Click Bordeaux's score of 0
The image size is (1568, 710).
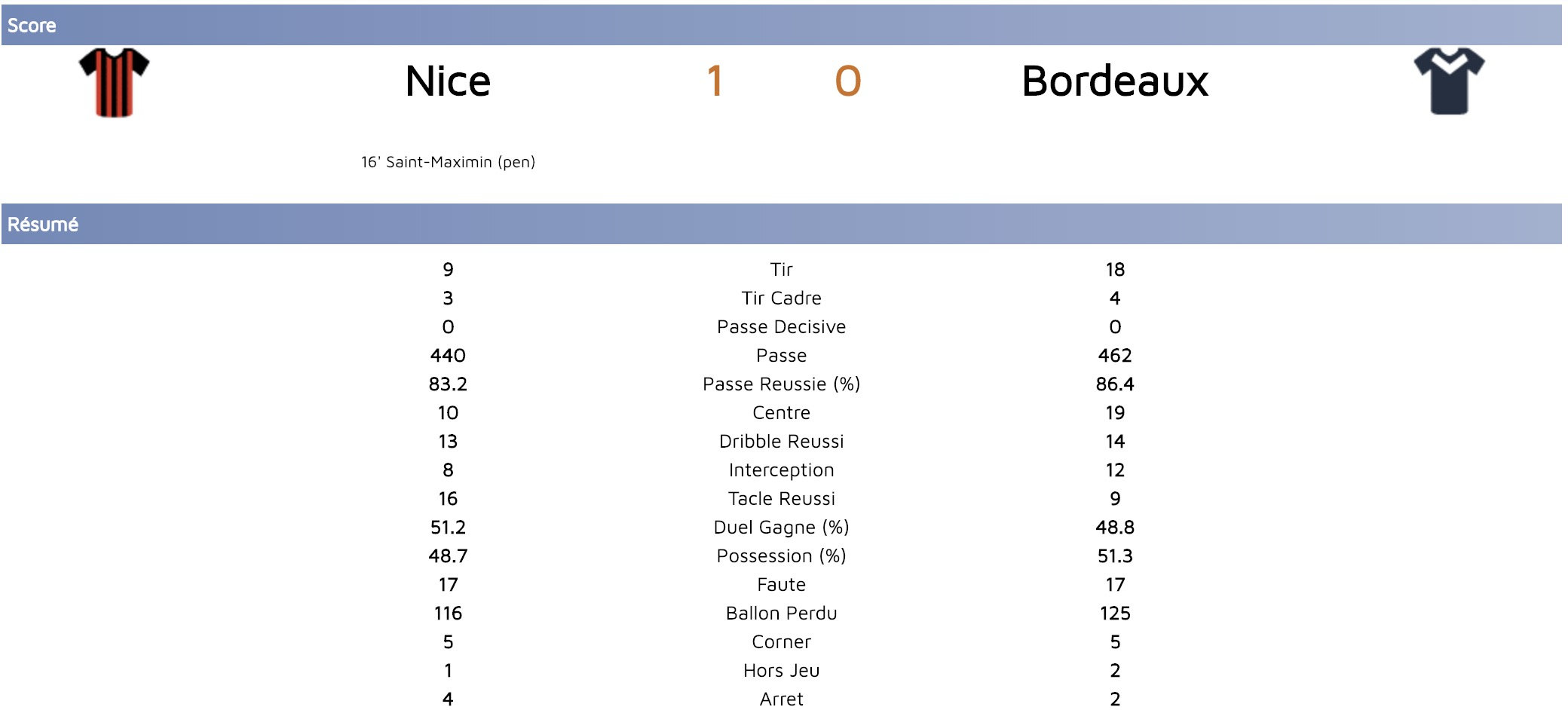[847, 81]
